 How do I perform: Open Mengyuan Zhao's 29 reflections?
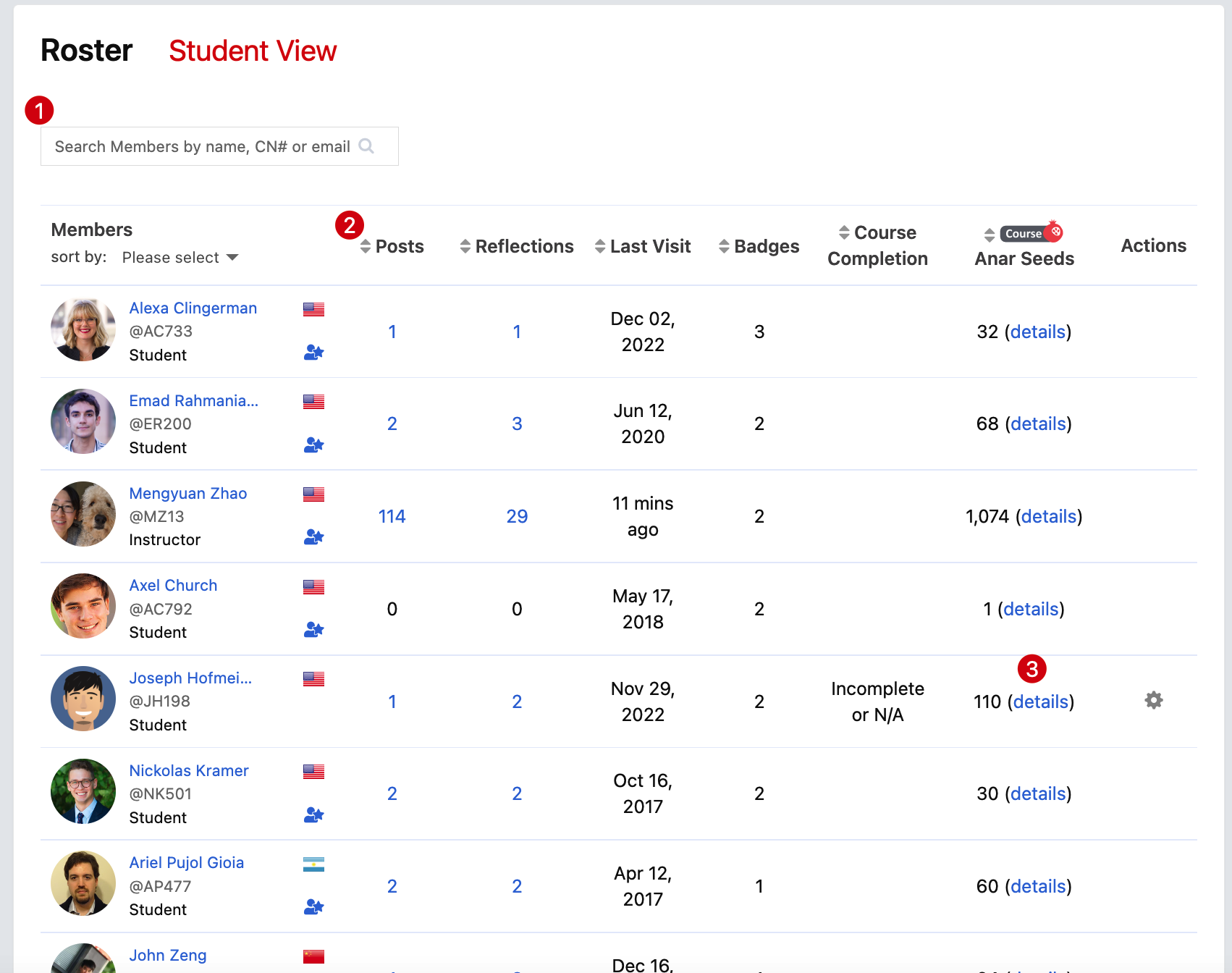tap(517, 516)
